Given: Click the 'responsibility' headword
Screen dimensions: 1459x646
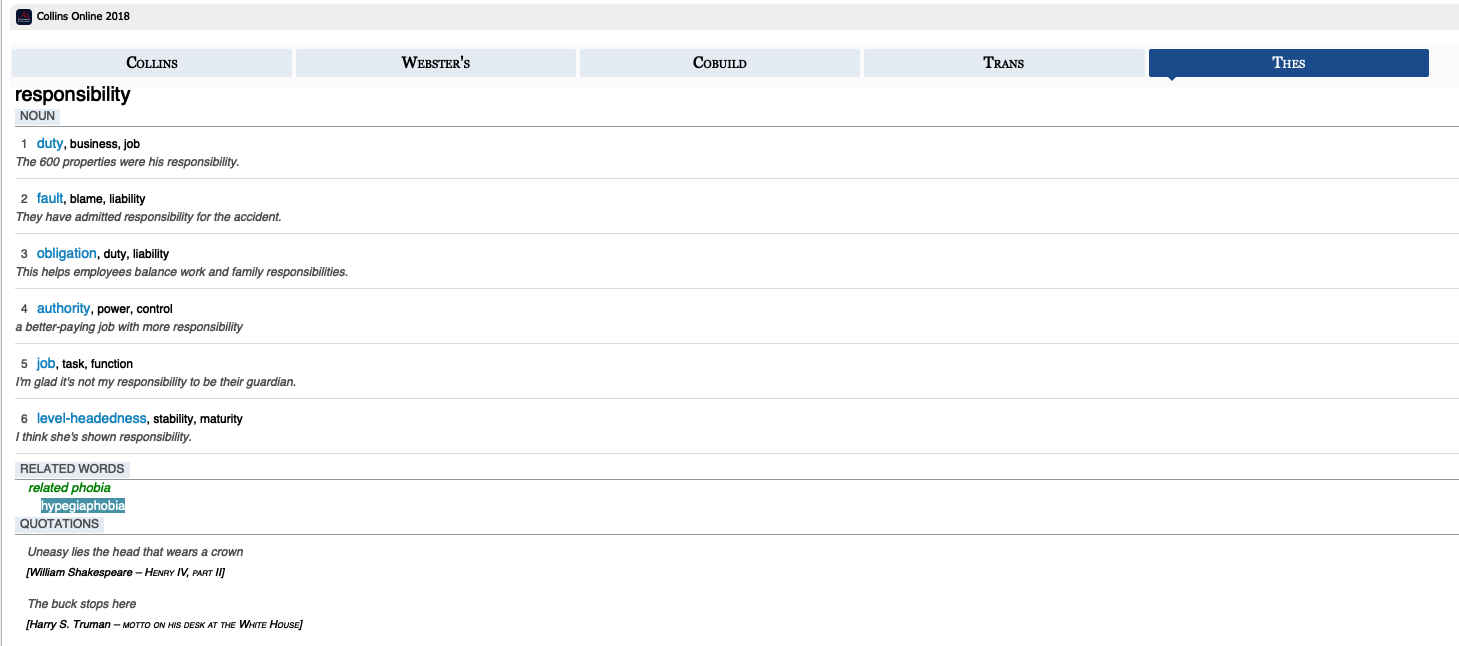Looking at the screenshot, I should click(x=72, y=95).
